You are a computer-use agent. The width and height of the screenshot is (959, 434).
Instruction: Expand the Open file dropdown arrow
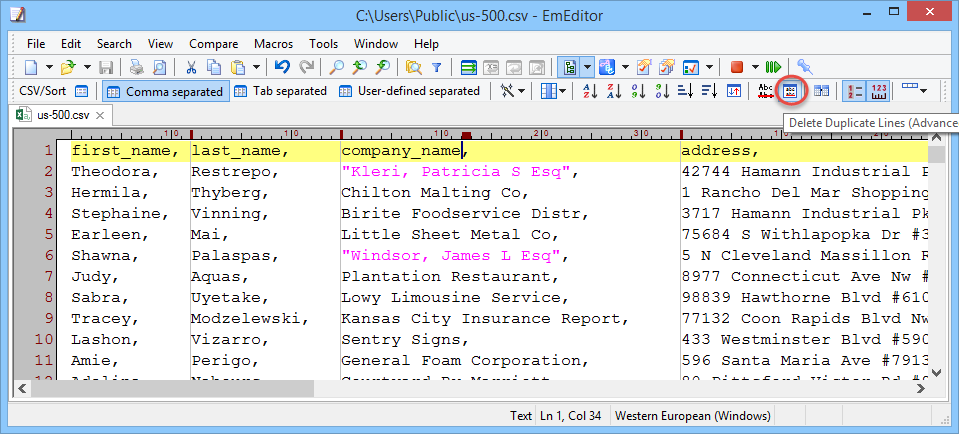pyautogui.click(x=87, y=67)
